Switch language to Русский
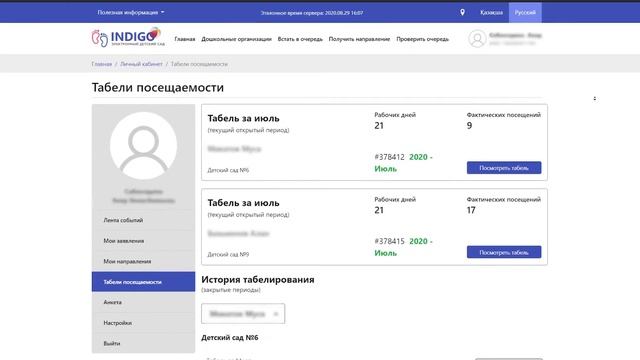 point(525,12)
